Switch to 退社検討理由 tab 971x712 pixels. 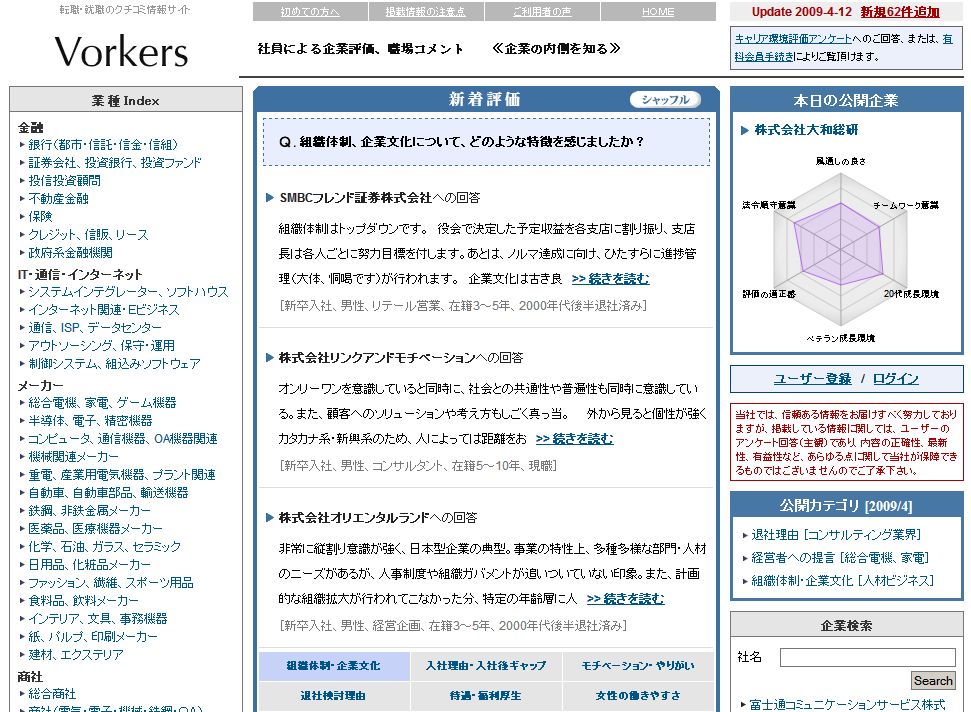(x=334, y=696)
